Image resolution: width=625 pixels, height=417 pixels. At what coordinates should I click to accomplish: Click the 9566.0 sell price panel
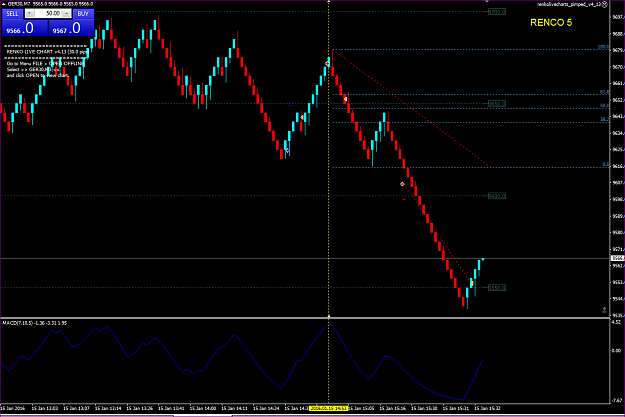25,28
